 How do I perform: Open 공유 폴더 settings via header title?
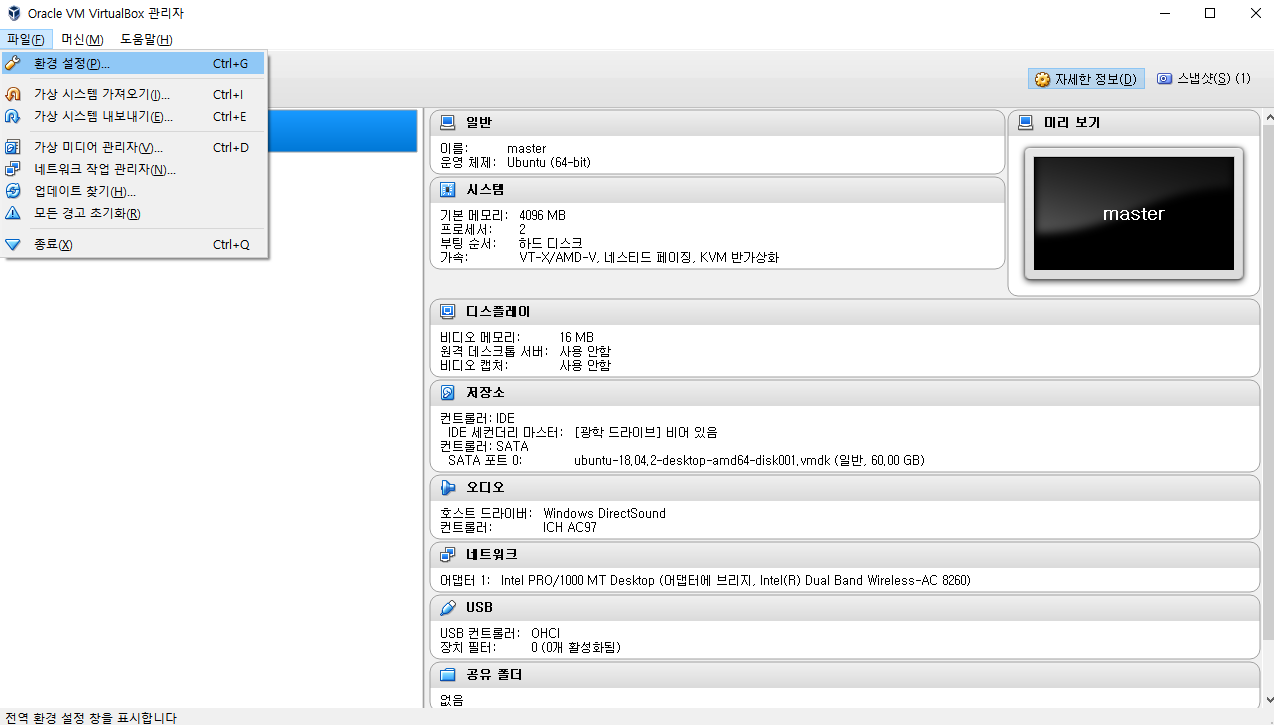[x=493, y=675]
